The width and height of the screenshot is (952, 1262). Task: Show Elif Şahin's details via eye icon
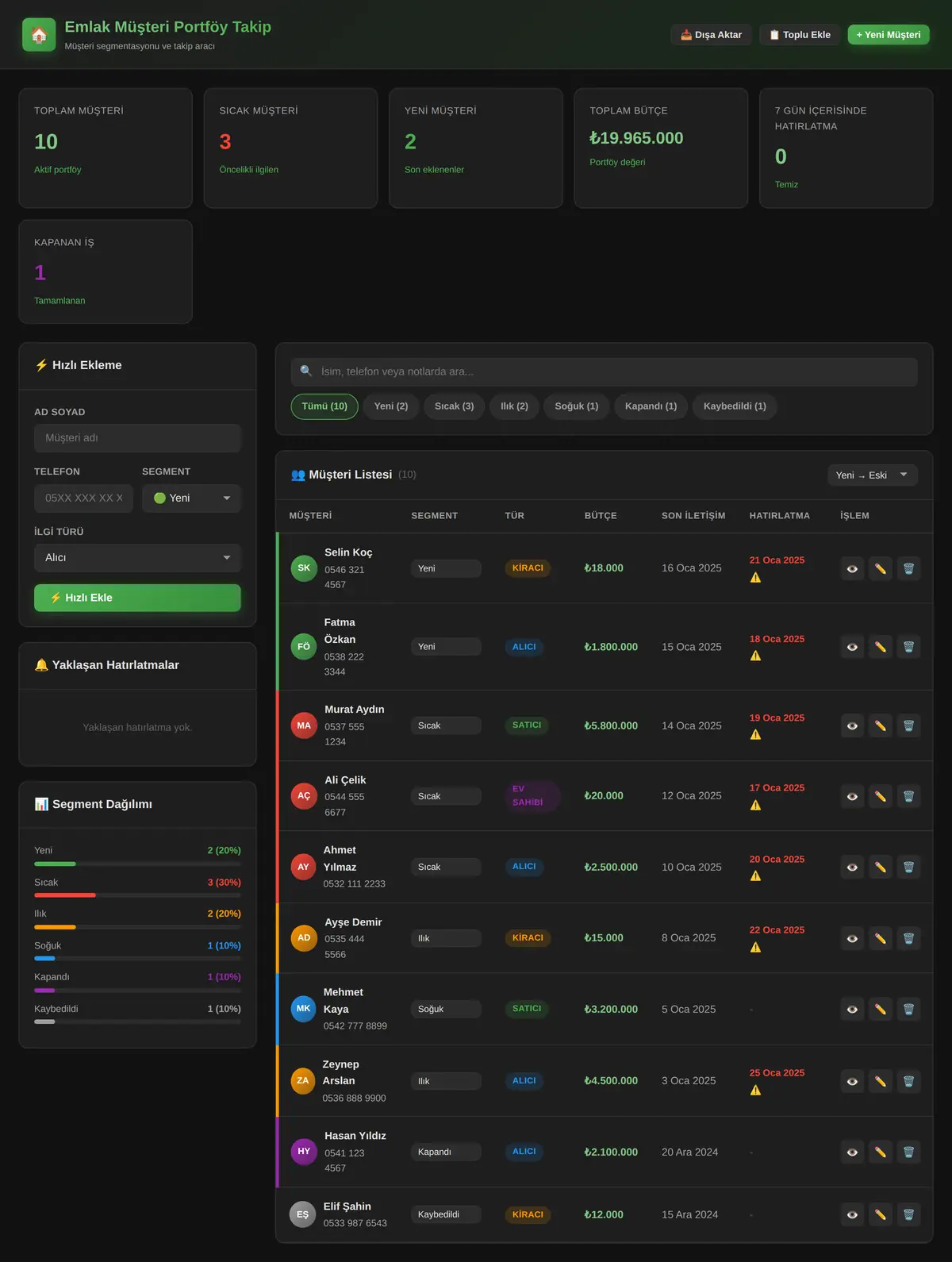tap(852, 1214)
